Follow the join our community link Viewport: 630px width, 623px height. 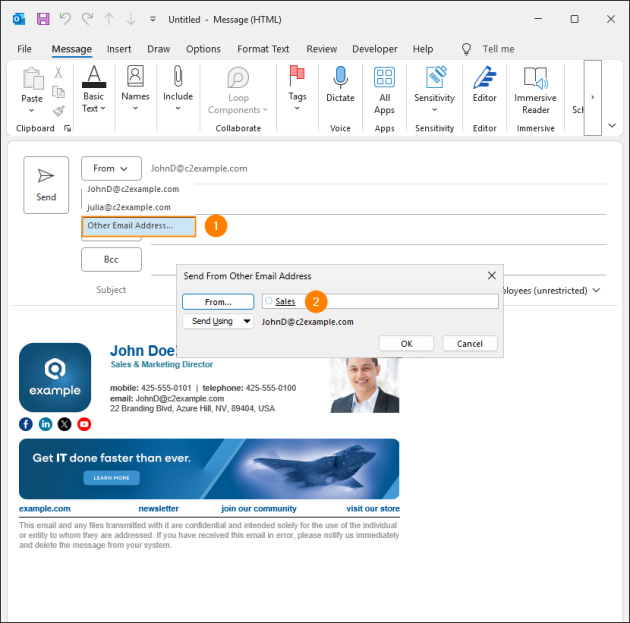[259, 509]
